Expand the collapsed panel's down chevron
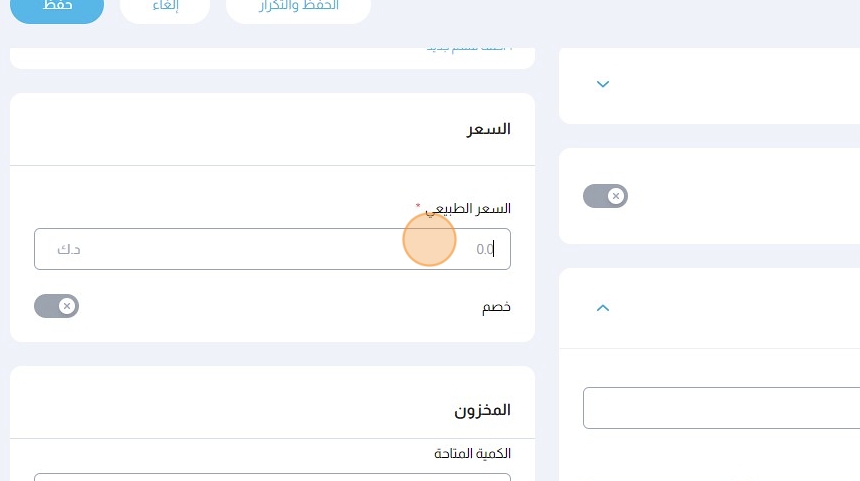The width and height of the screenshot is (860, 481). [x=602, y=84]
